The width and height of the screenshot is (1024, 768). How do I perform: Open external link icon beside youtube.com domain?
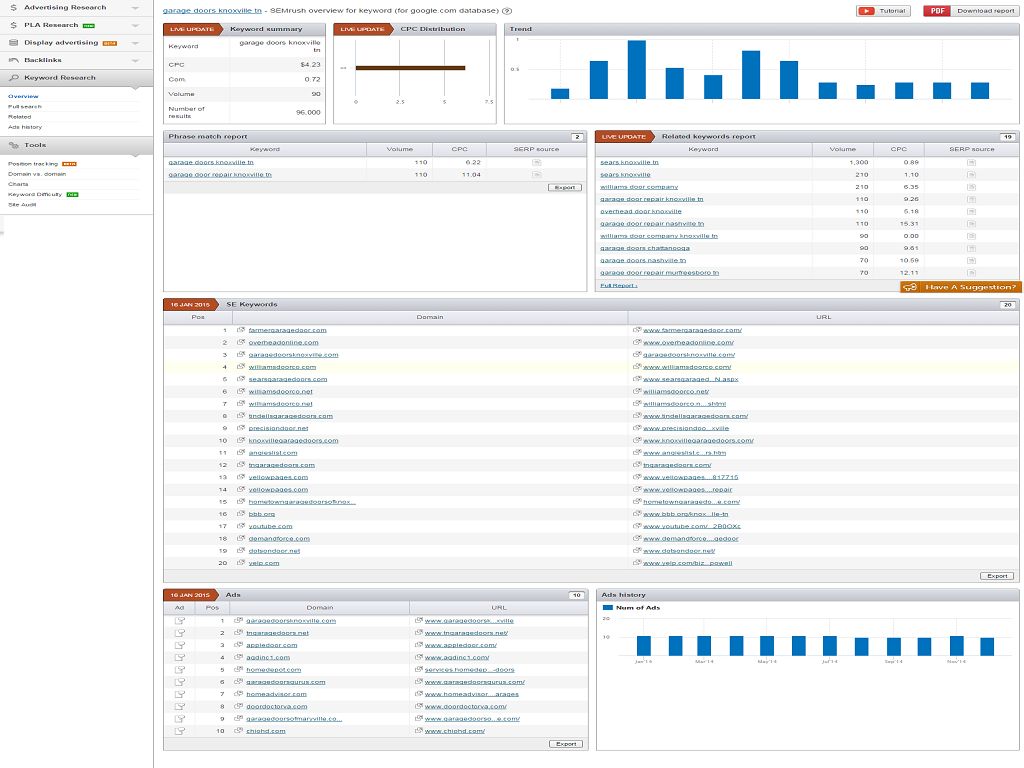coord(241,526)
